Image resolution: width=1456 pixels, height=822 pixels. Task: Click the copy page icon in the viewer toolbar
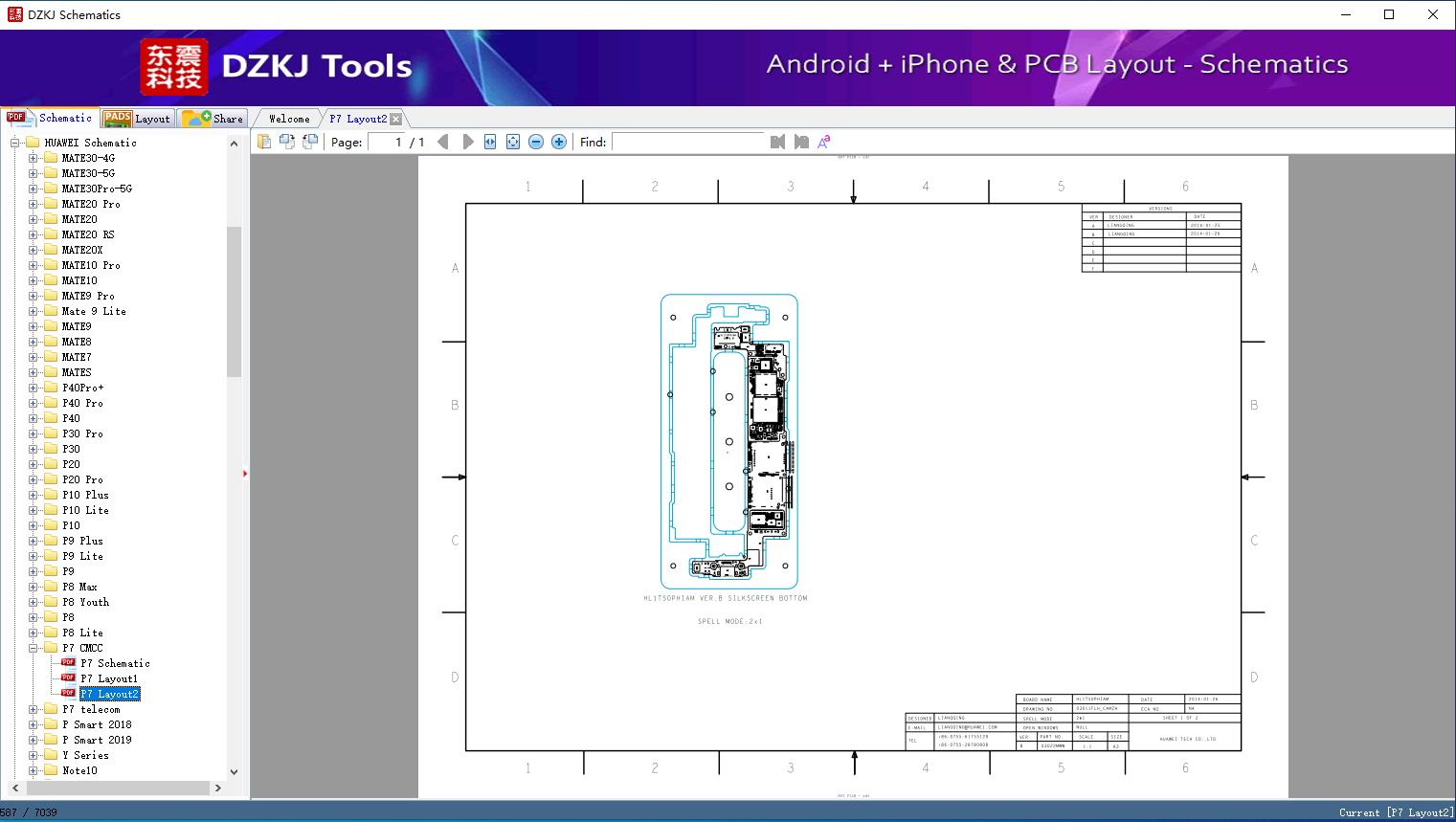264,142
